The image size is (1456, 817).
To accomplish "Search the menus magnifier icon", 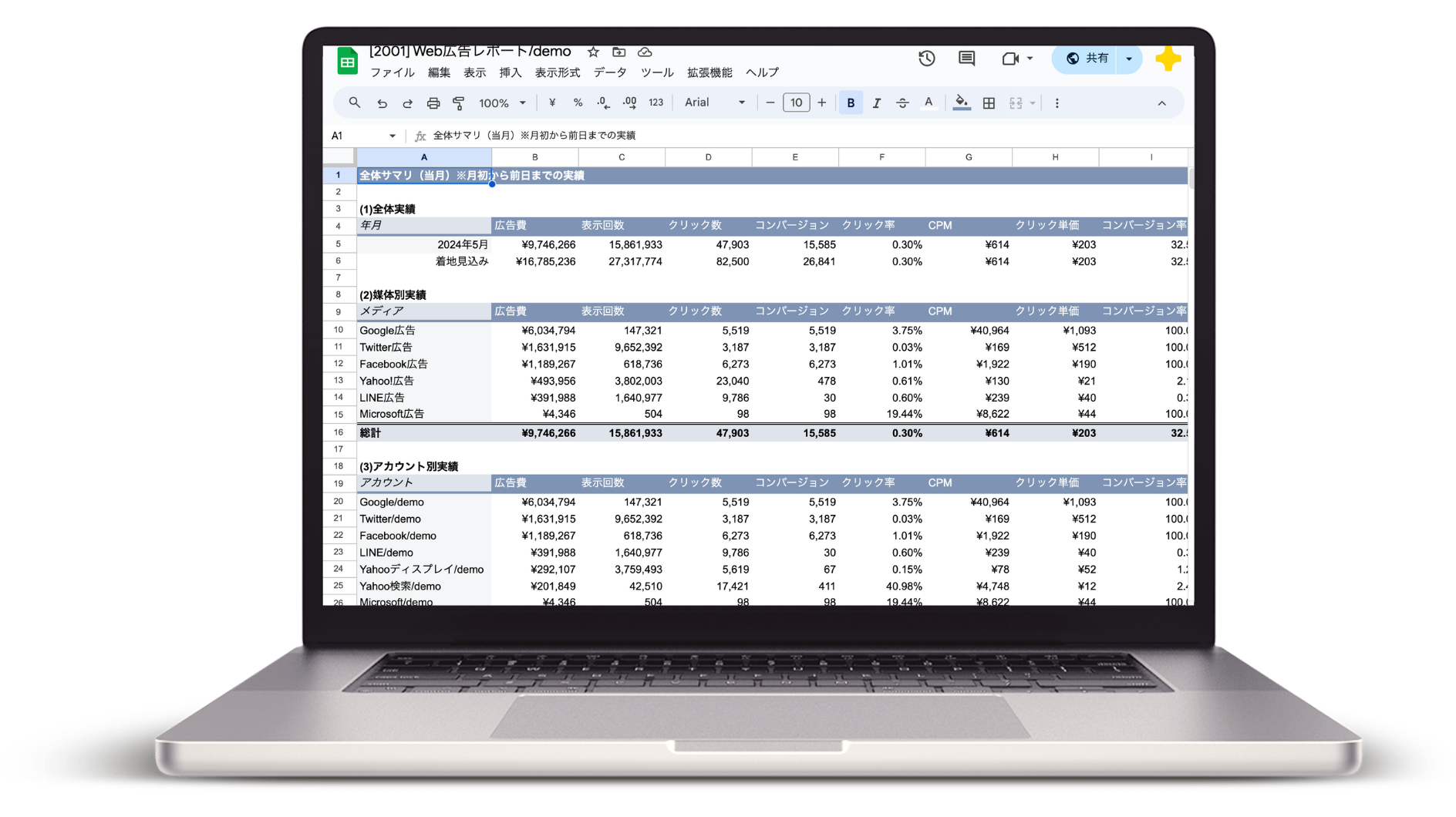I will [354, 103].
